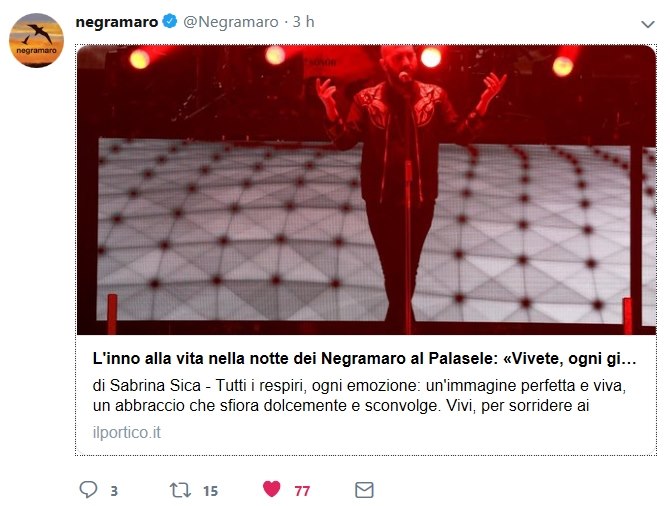Unlike the tweet via red heart
Viewport: 670px width, 506px height.
click(x=271, y=489)
